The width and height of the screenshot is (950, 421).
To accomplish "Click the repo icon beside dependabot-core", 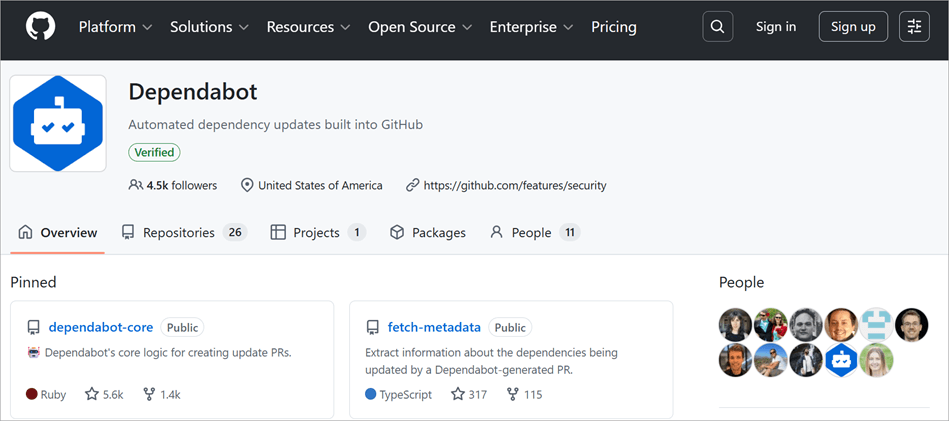I will 33,328.
